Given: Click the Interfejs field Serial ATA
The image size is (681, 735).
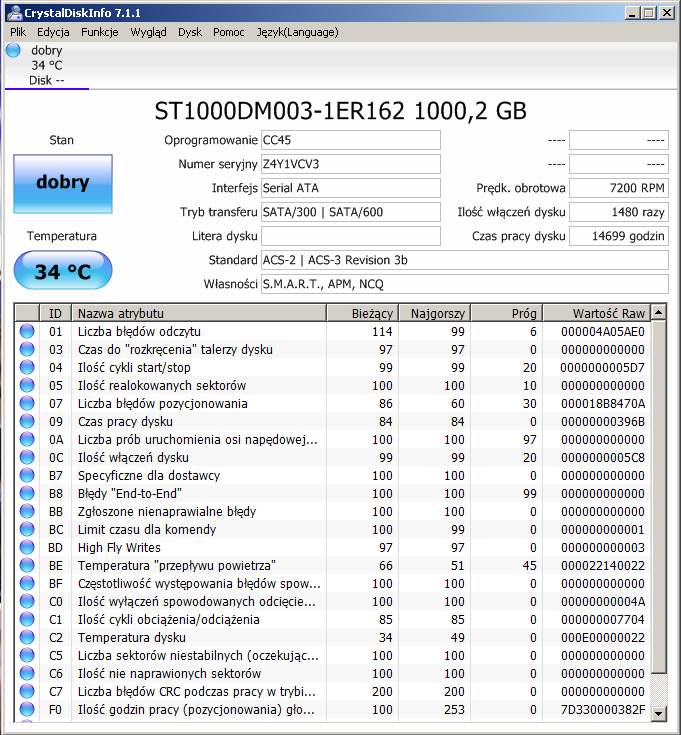Looking at the screenshot, I should 351,188.
